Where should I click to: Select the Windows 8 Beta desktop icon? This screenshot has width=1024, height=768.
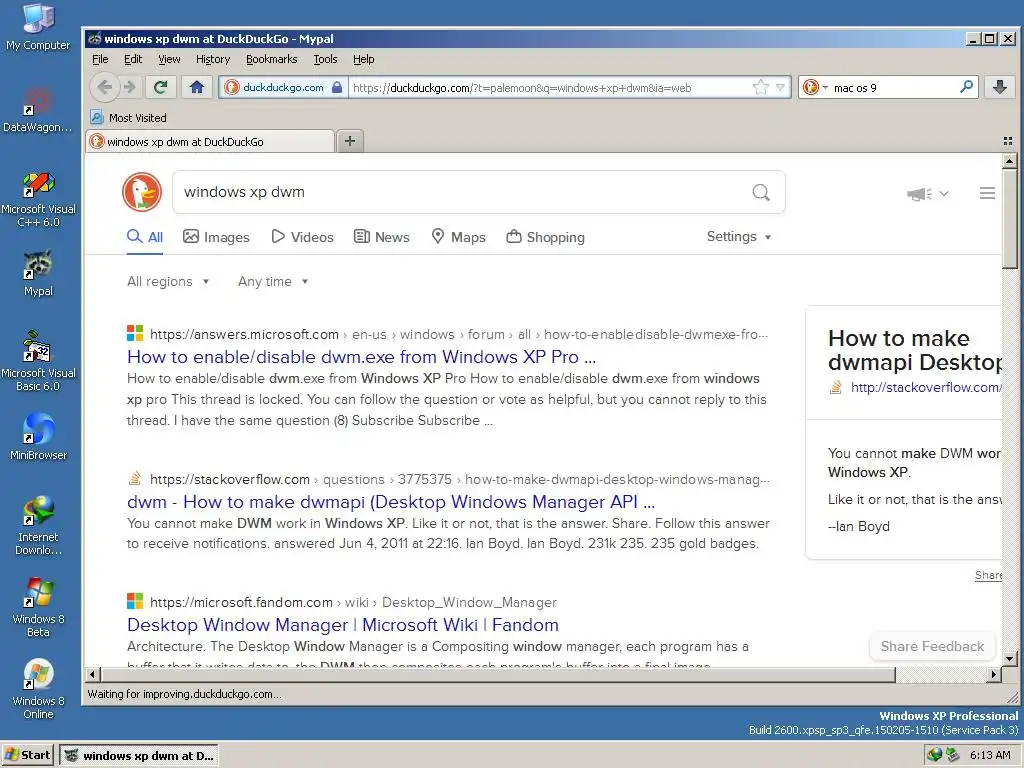click(x=38, y=607)
